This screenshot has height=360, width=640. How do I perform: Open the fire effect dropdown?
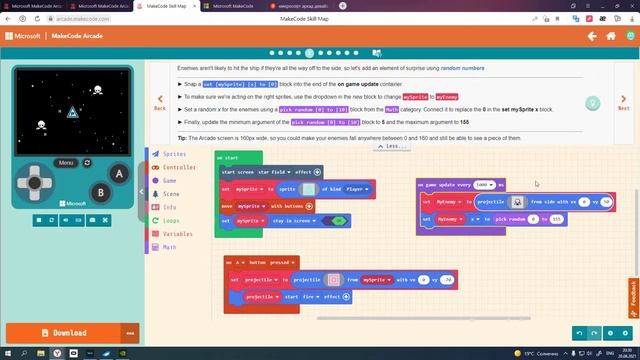[311, 297]
